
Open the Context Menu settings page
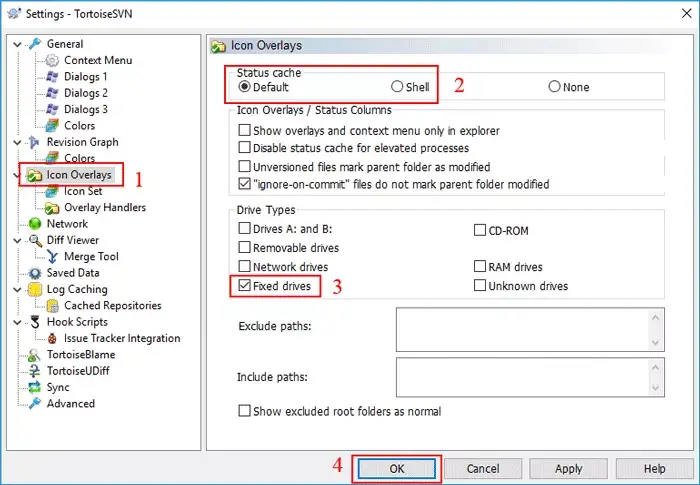98,60
